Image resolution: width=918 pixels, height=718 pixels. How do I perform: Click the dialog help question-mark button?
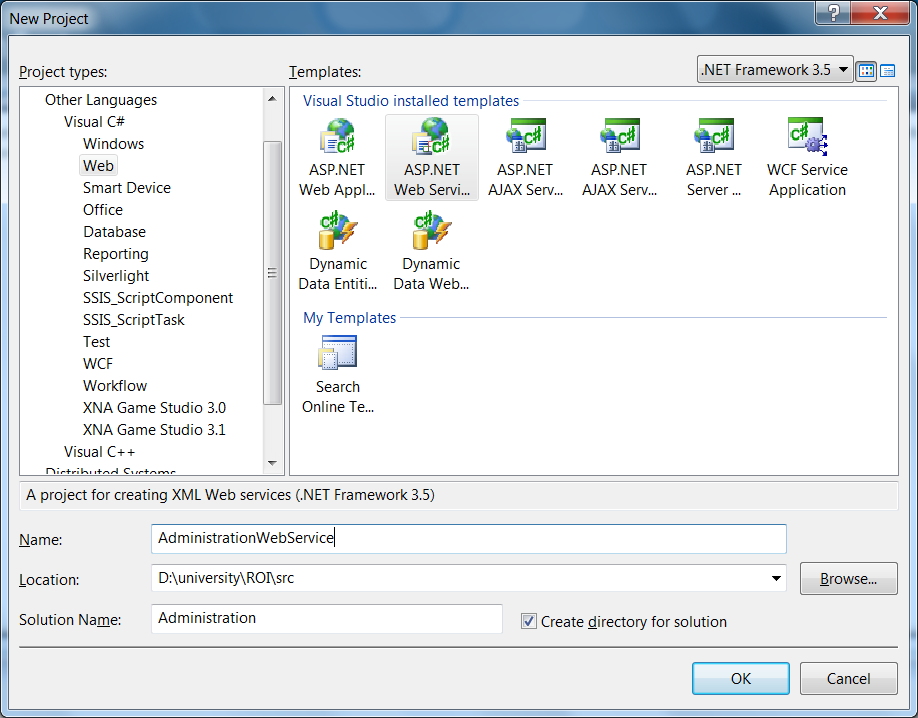coord(833,12)
